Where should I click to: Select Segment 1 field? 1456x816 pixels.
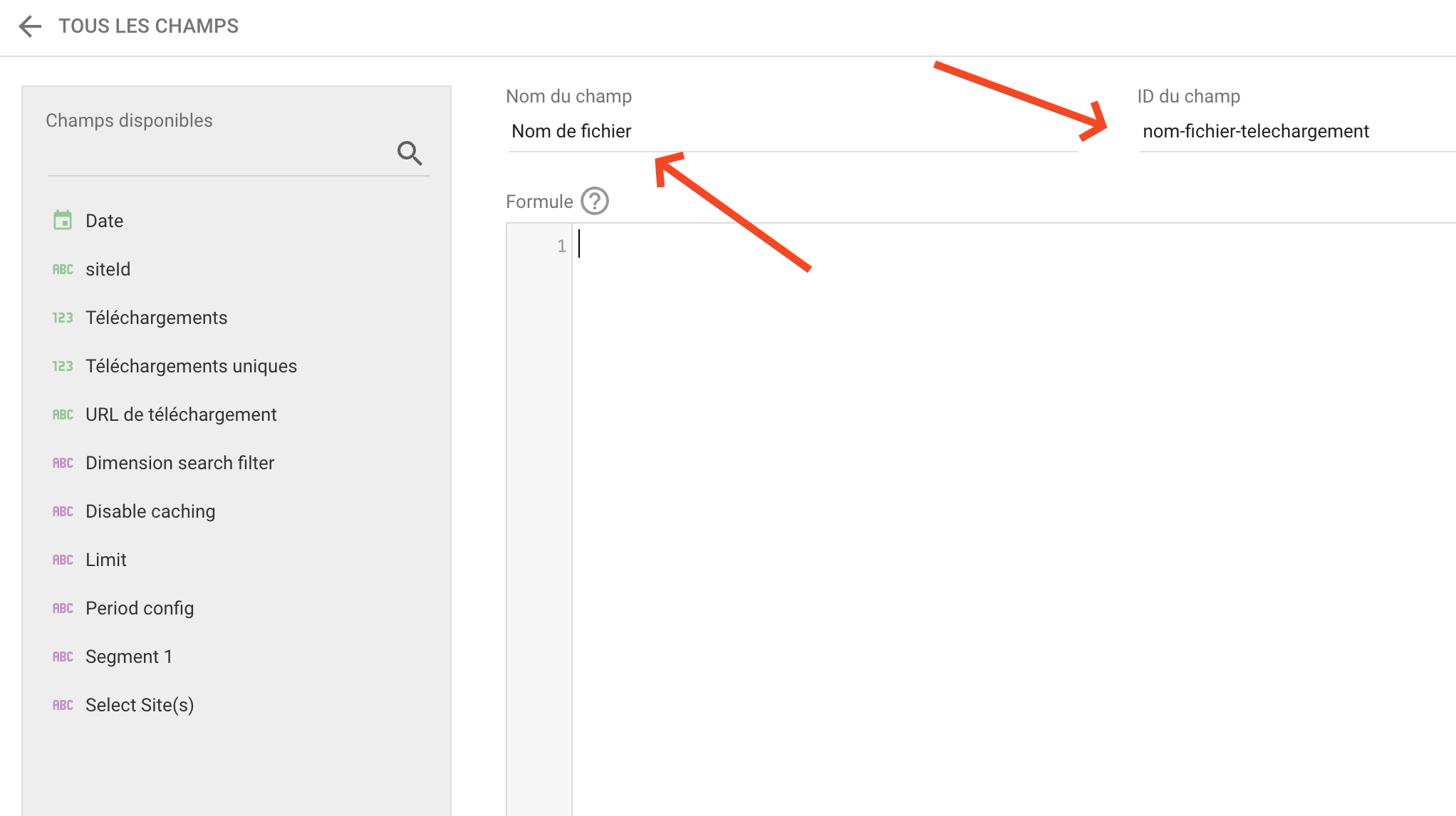[129, 657]
